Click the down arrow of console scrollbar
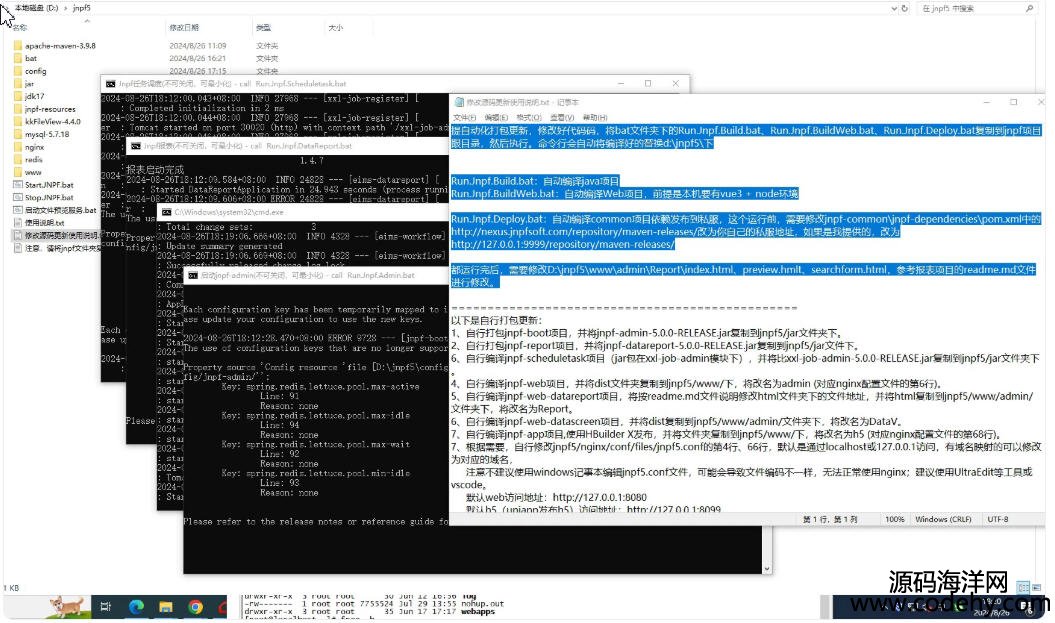 click(x=766, y=569)
